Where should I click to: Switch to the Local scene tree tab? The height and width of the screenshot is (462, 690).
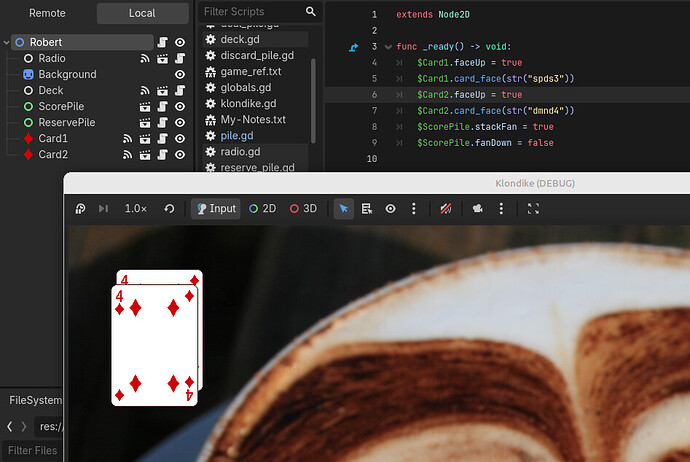pyautogui.click(x=142, y=13)
